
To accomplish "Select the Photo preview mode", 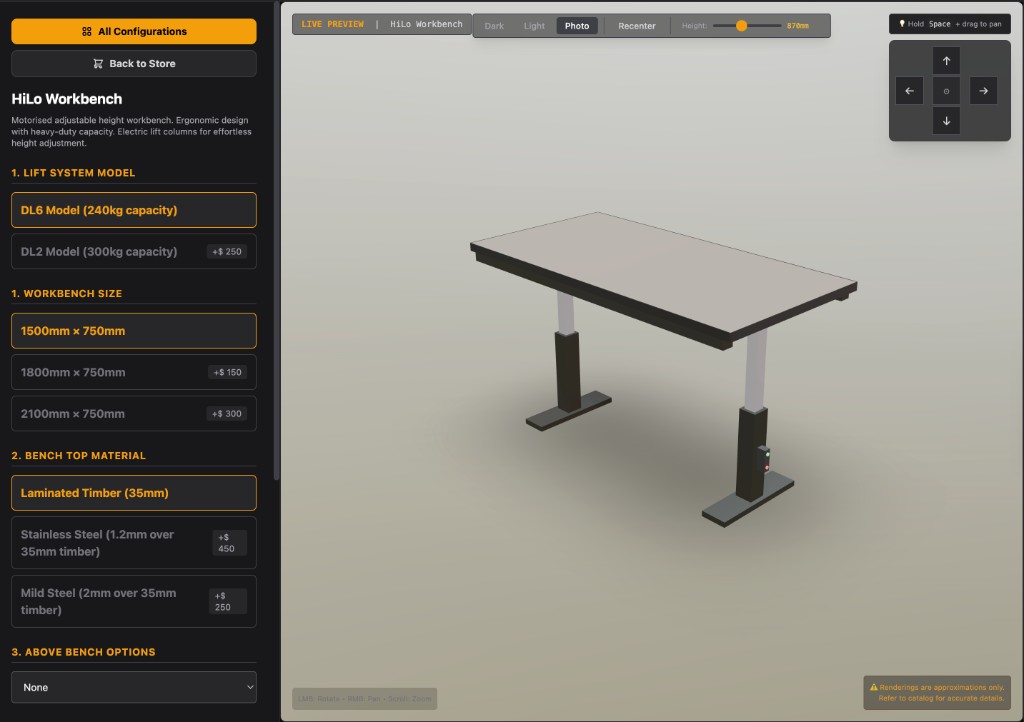I will coord(577,26).
